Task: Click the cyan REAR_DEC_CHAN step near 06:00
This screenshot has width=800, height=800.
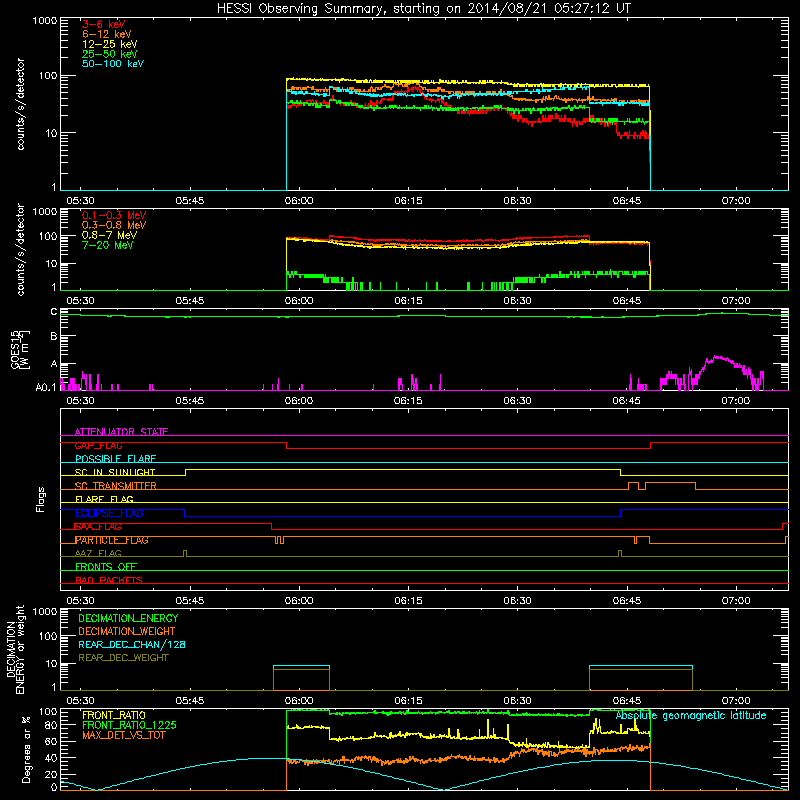Action: pyautogui.click(x=302, y=666)
